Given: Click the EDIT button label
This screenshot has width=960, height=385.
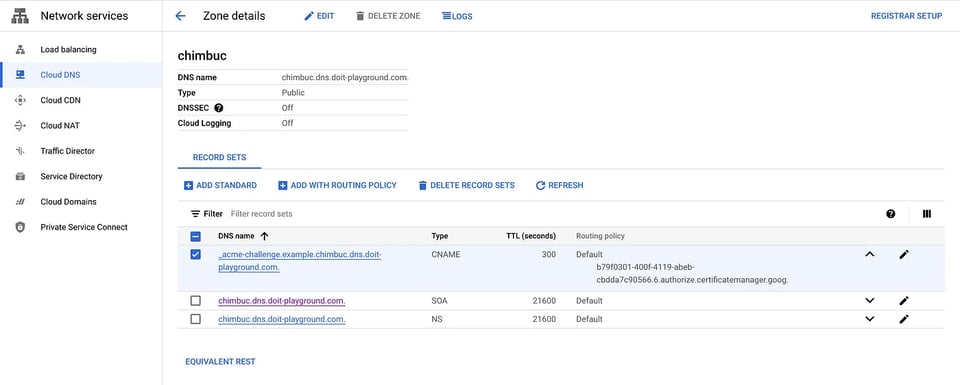Looking at the screenshot, I should pyautogui.click(x=326, y=17).
